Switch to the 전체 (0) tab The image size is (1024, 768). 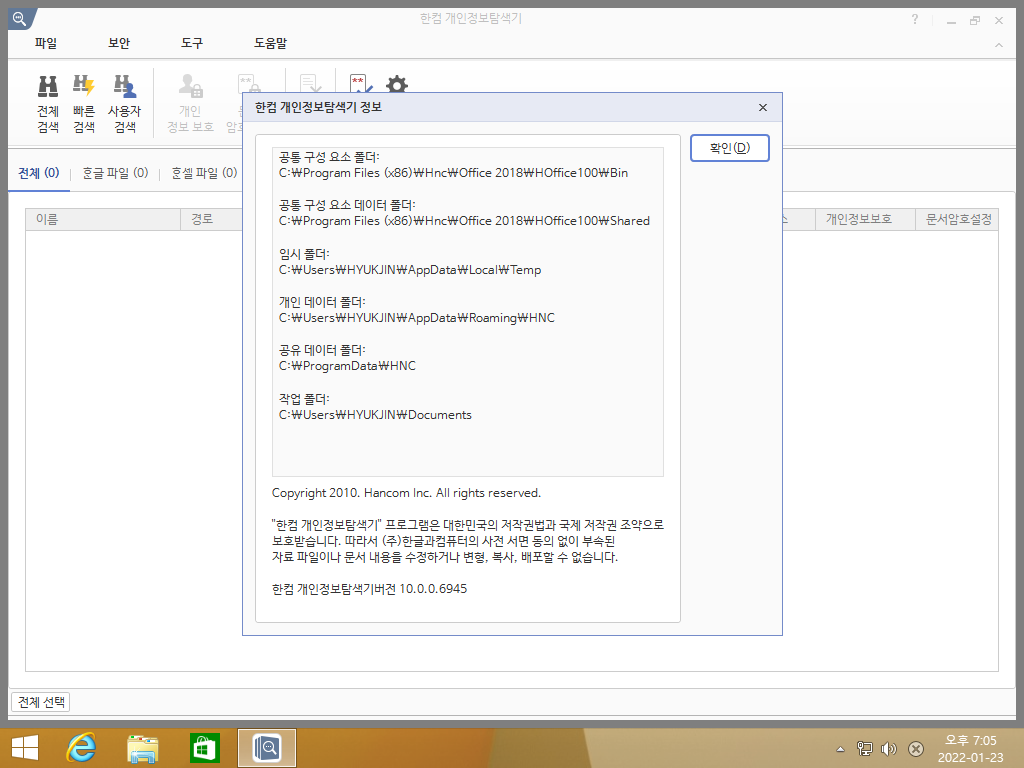point(39,173)
